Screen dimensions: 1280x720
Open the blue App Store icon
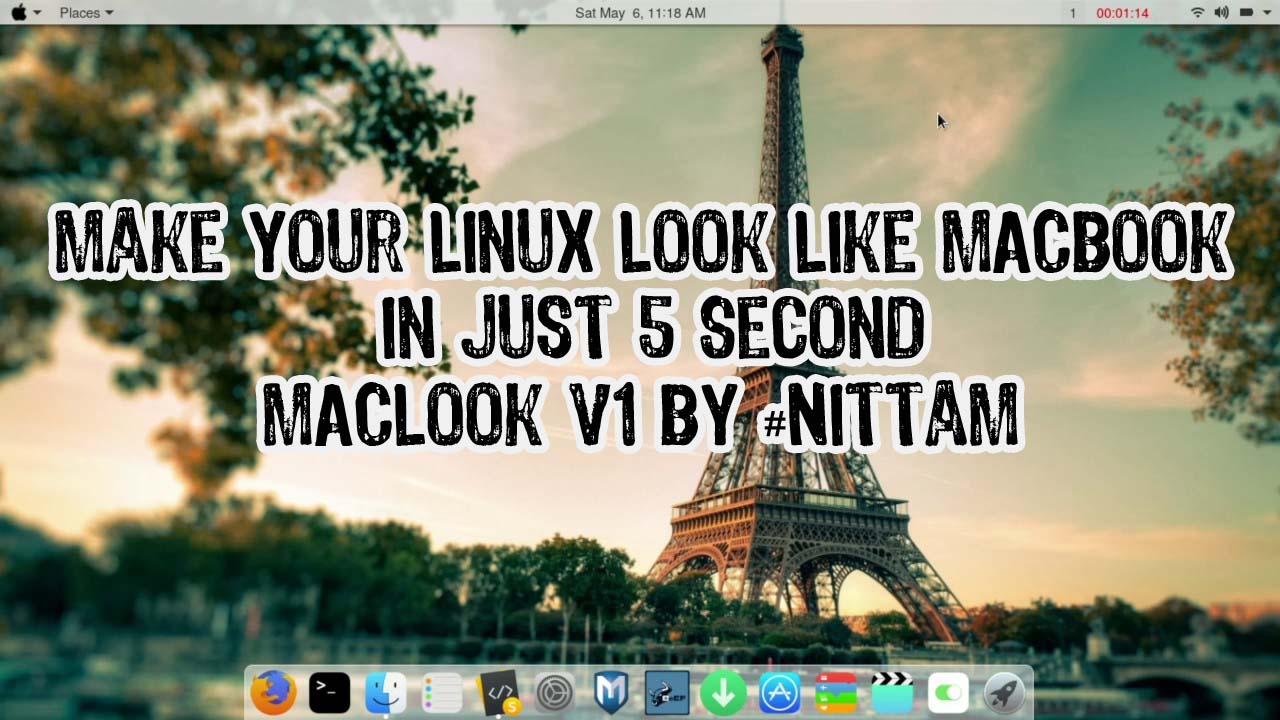779,691
